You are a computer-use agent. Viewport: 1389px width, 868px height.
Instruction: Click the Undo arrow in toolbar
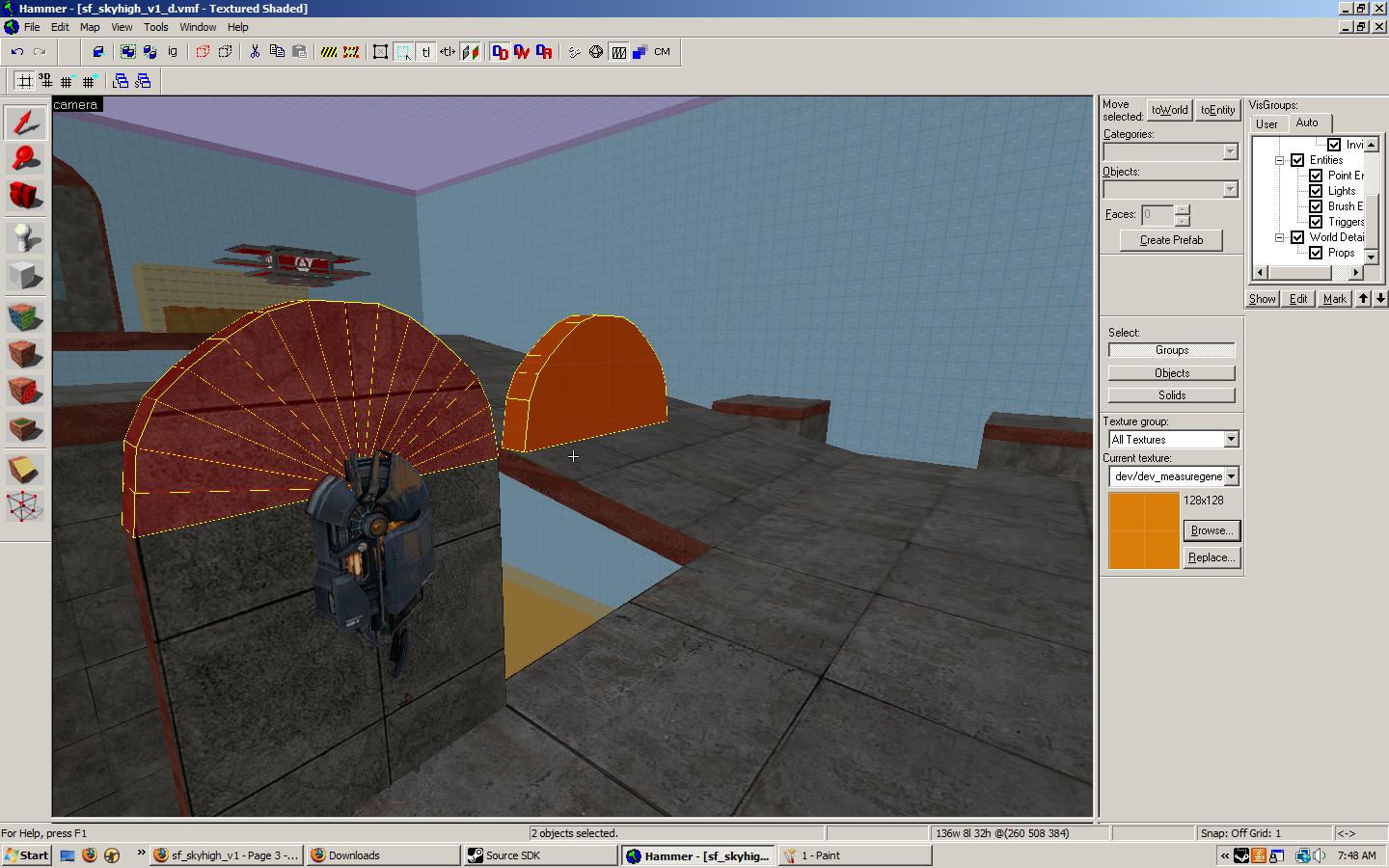click(17, 52)
